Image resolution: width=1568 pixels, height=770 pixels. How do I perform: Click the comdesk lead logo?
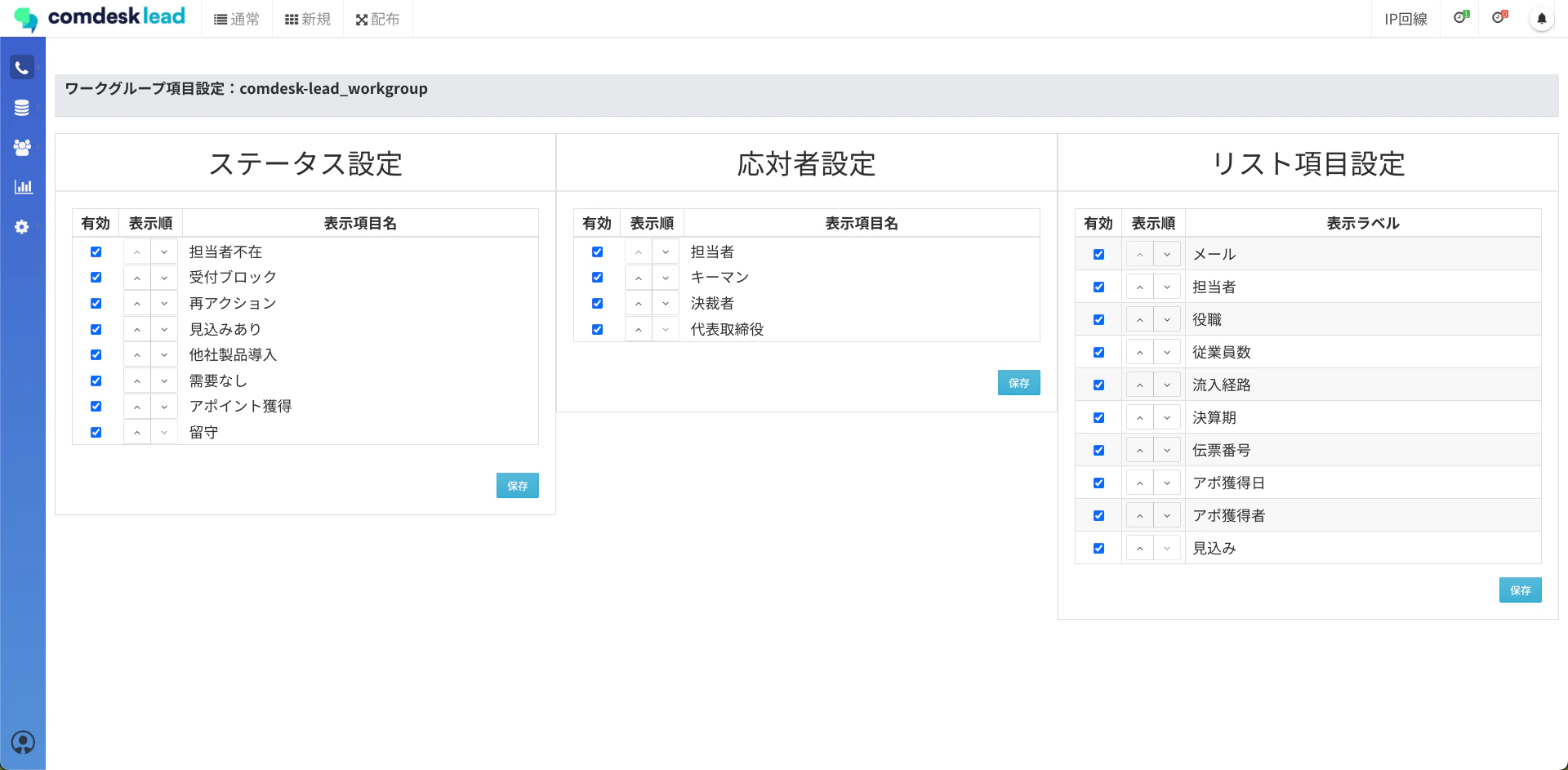(100, 18)
